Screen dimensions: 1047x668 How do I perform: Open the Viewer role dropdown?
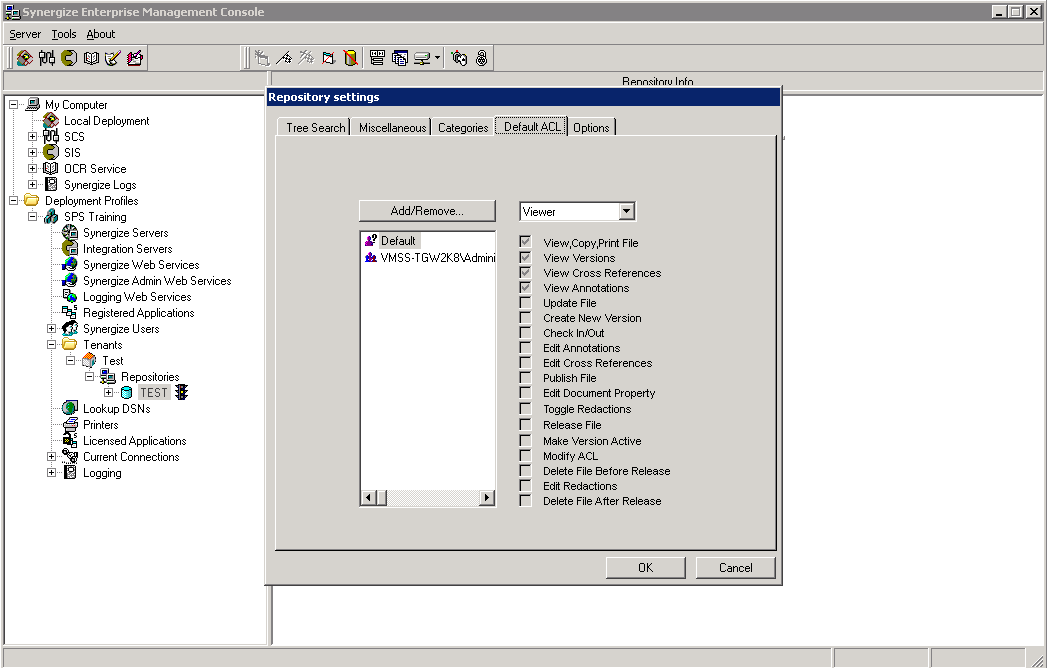click(626, 212)
